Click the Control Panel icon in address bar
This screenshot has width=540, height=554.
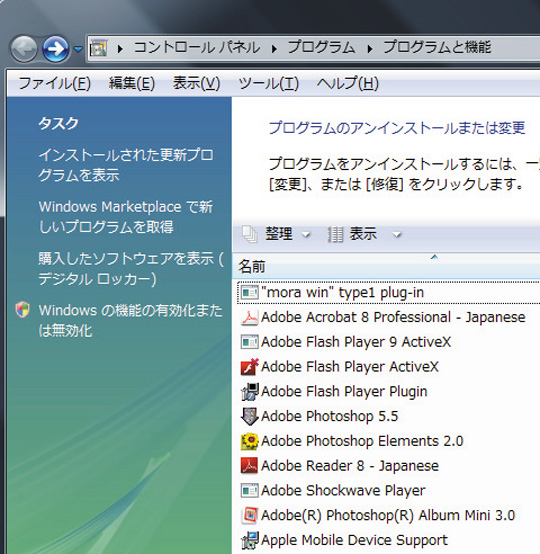pos(99,48)
